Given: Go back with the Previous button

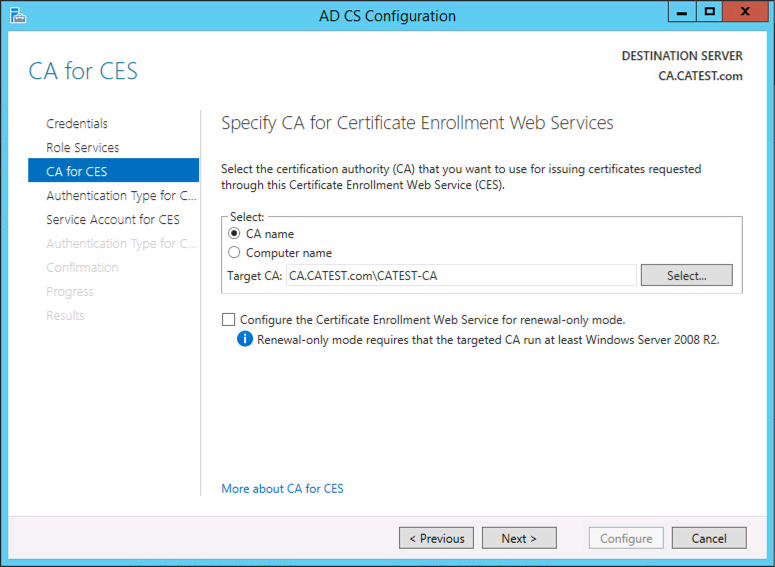Looking at the screenshot, I should 436,538.
